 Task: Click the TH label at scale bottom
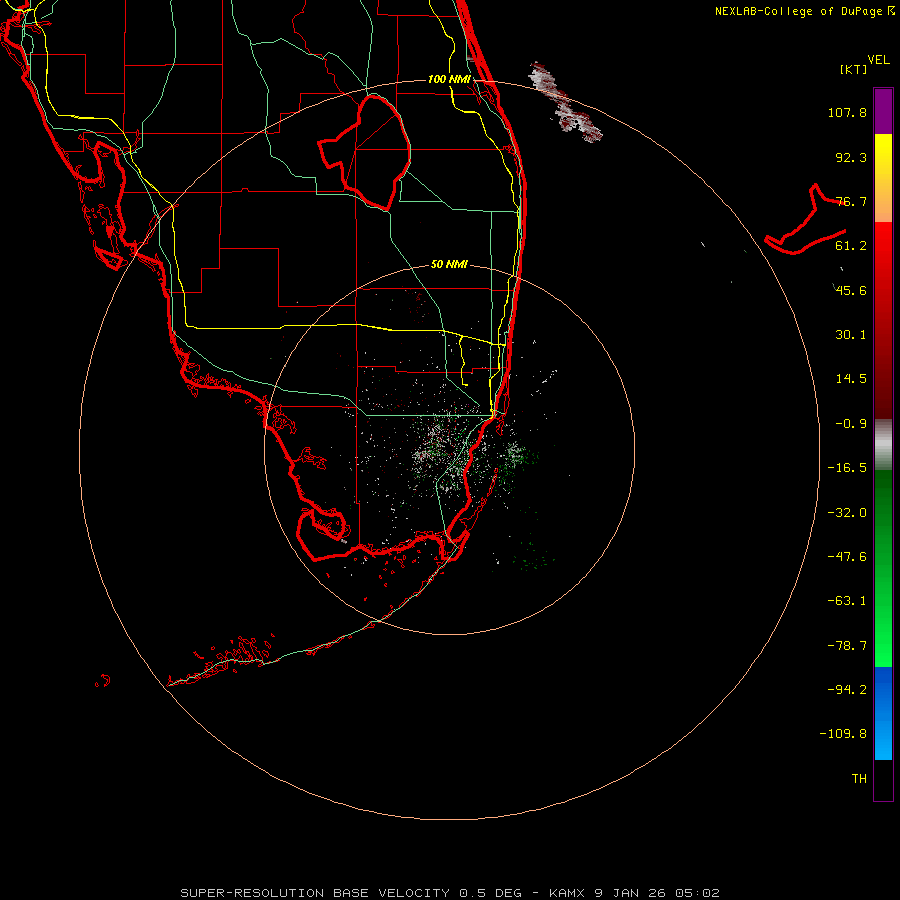[x=859, y=779]
